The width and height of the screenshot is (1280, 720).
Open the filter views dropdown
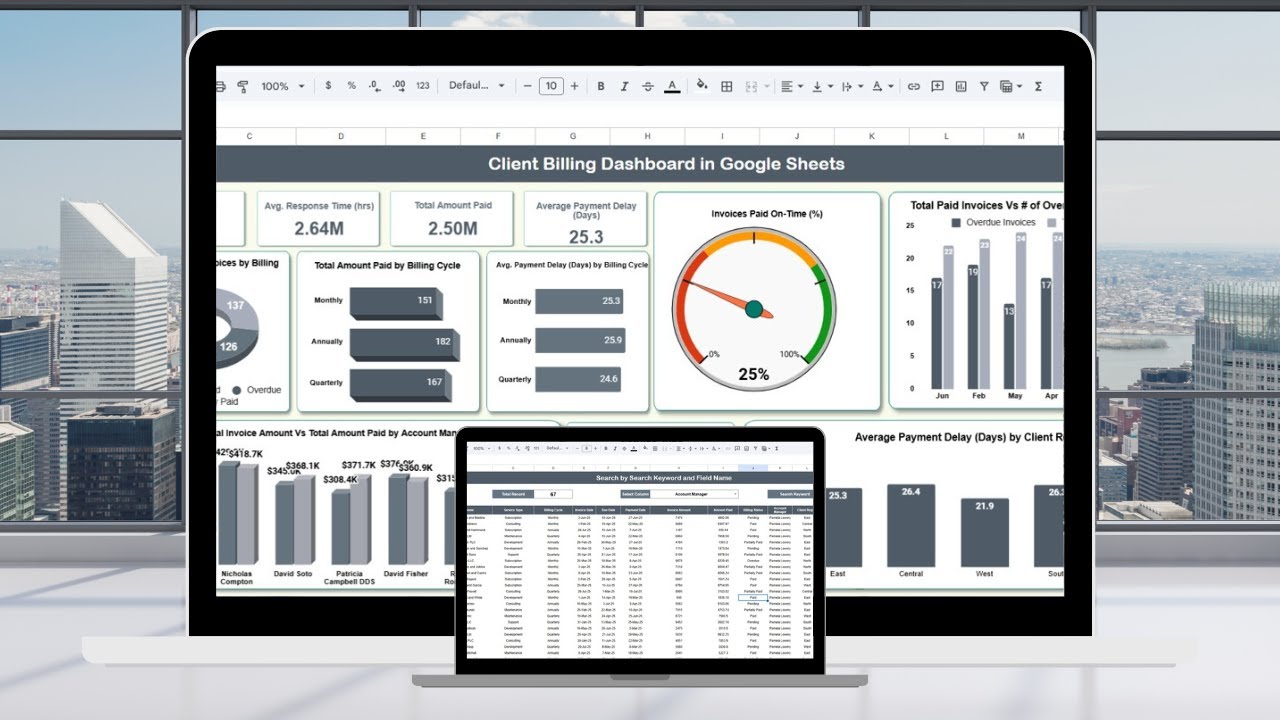(x=1011, y=86)
